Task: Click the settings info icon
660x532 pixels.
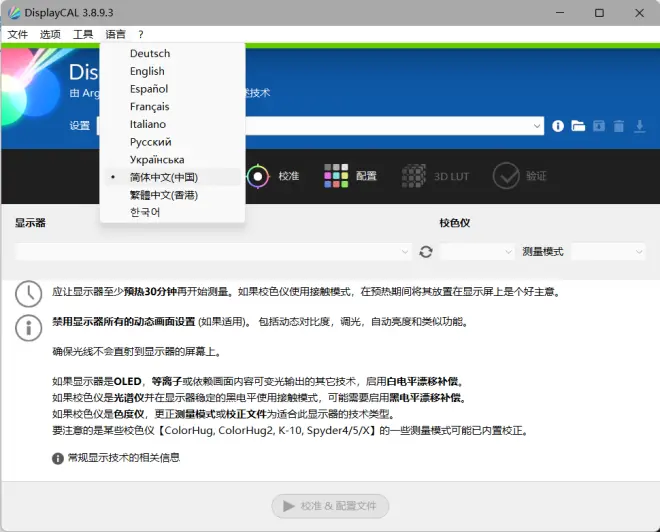Action: click(x=558, y=126)
